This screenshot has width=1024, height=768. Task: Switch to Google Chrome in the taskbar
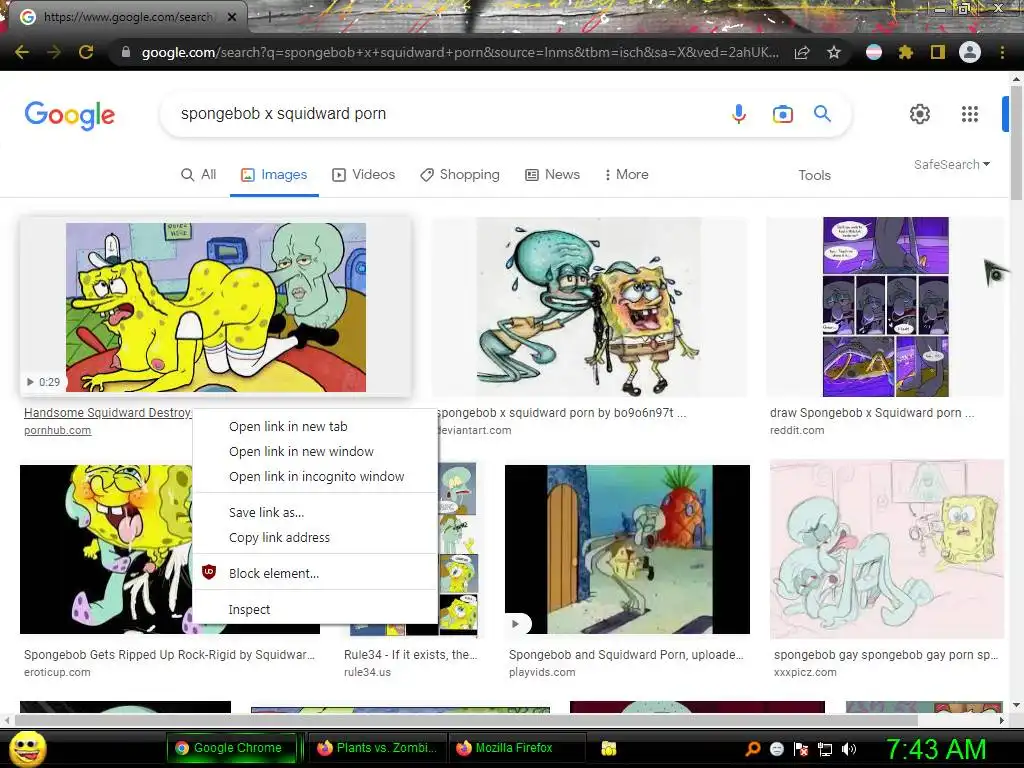click(x=232, y=748)
